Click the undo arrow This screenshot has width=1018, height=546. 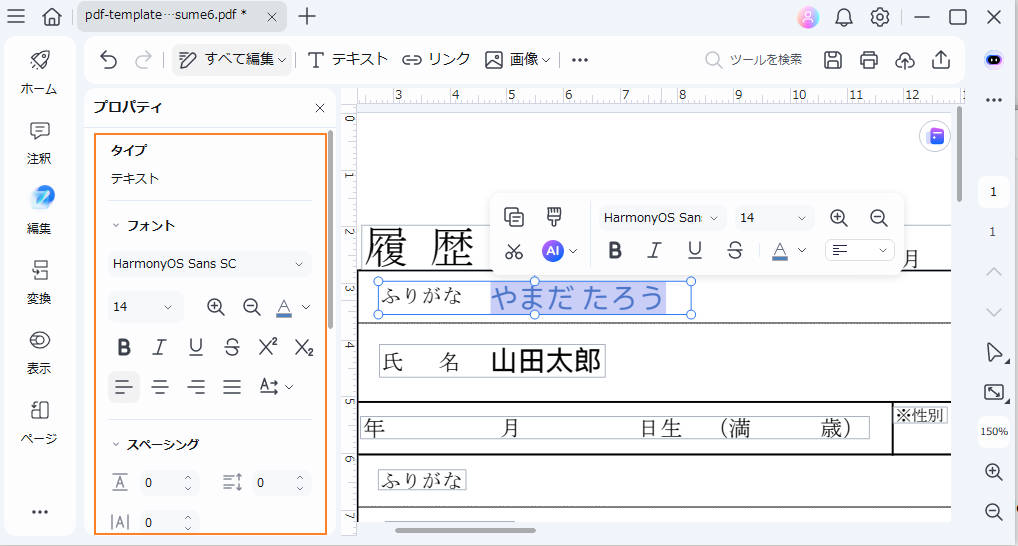click(108, 60)
